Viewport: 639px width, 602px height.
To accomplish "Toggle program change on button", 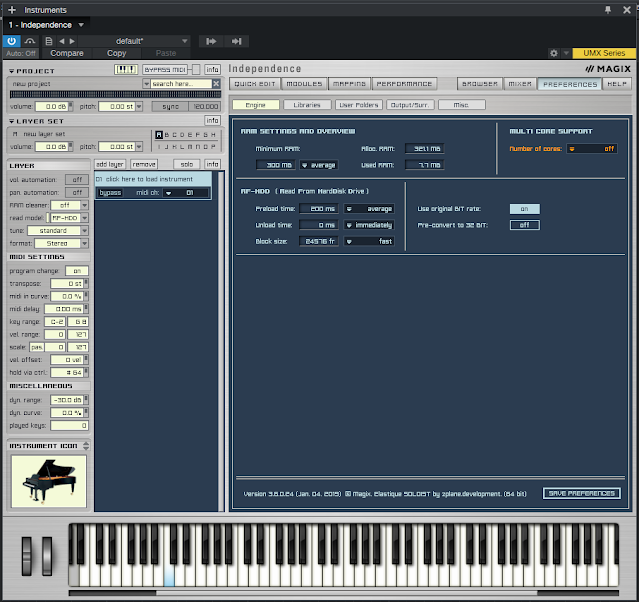I will (77, 271).
